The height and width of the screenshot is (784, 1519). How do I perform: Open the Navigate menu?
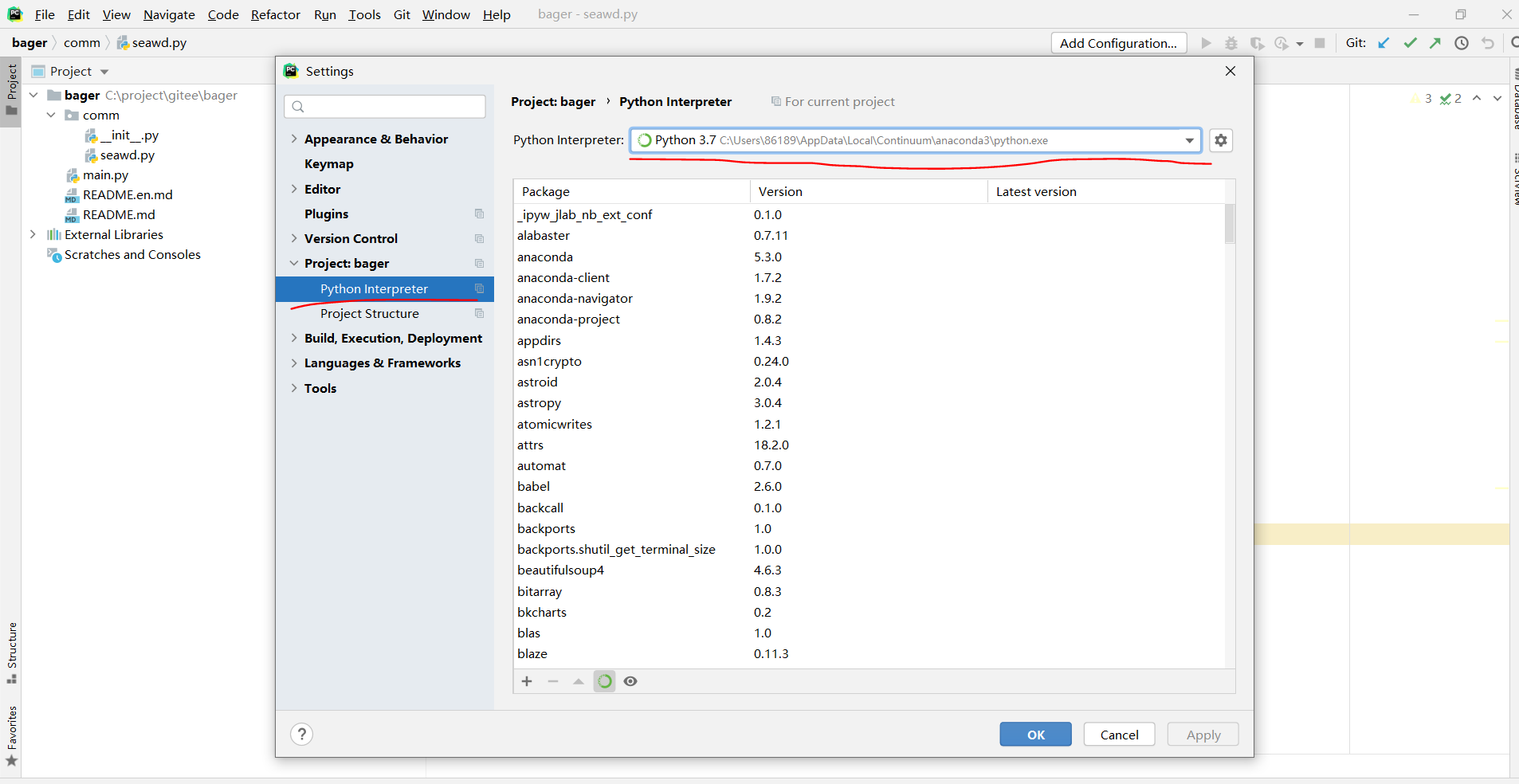click(169, 14)
